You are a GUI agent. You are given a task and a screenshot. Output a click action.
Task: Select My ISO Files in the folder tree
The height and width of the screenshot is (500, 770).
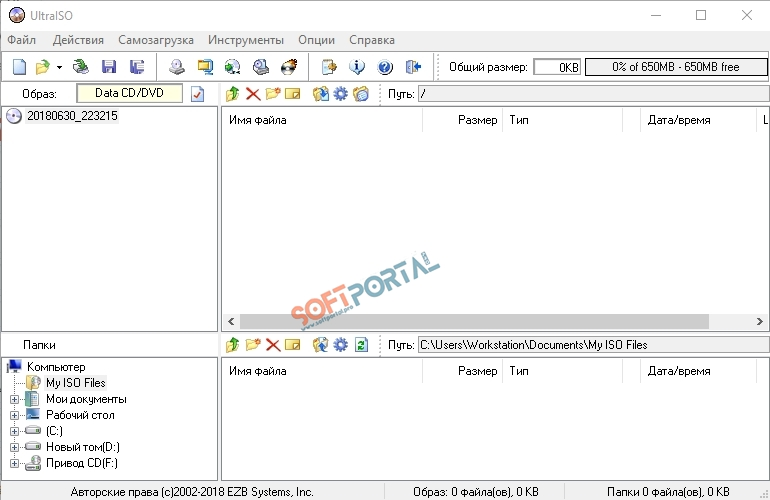(x=76, y=383)
